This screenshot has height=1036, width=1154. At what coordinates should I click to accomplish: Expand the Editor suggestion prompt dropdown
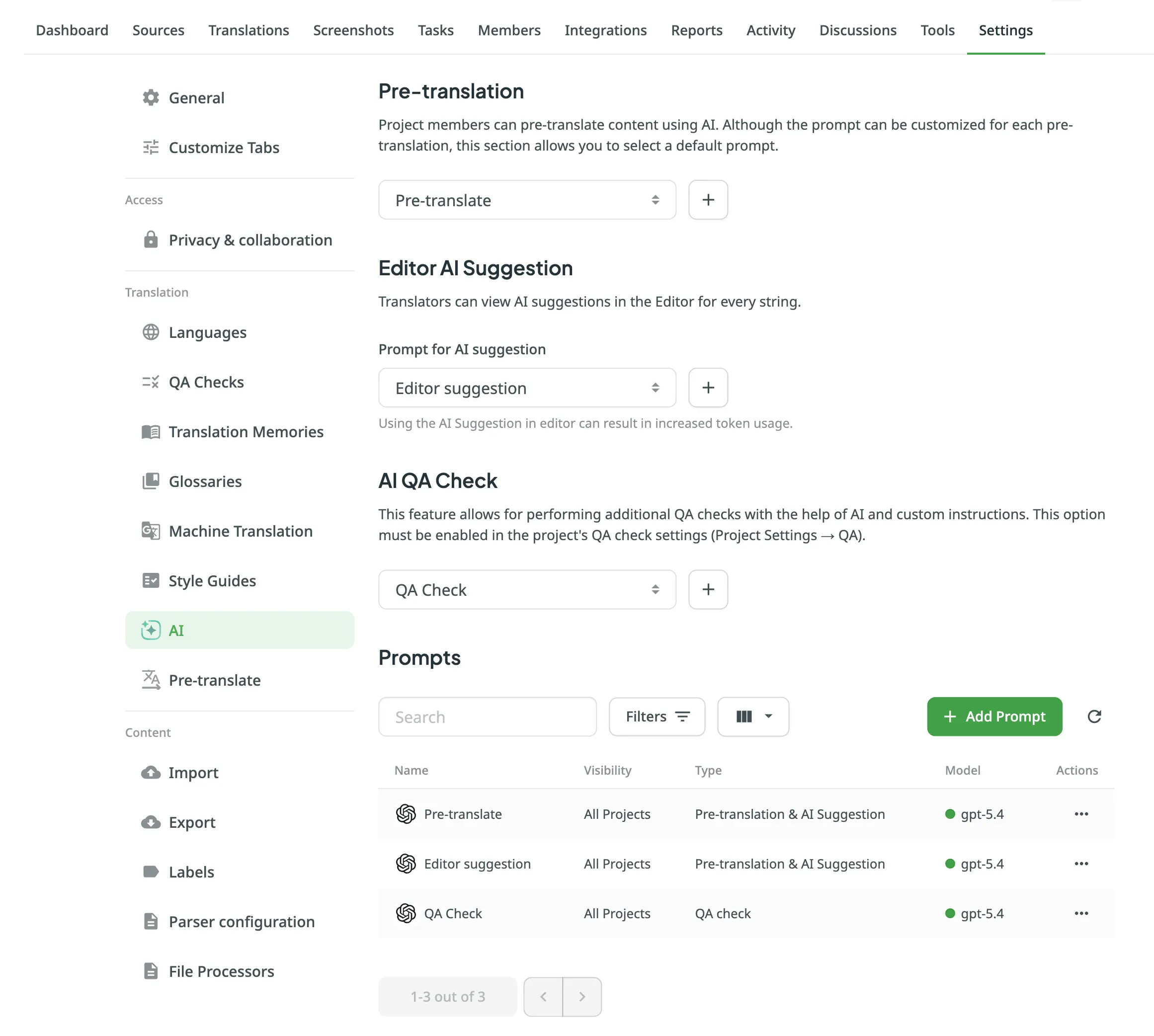coord(527,388)
